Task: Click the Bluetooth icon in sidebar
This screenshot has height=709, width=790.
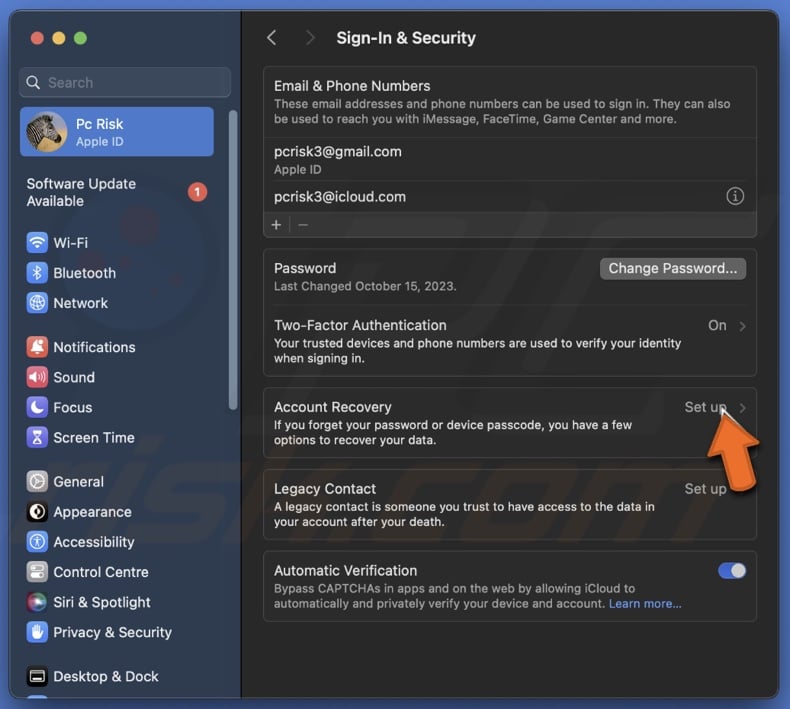Action: coord(37,273)
